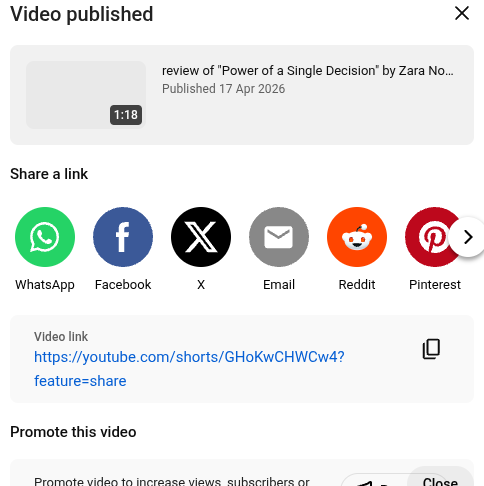Click the 'Published 17 Apr 2026' text
The image size is (484, 486).
tap(223, 89)
